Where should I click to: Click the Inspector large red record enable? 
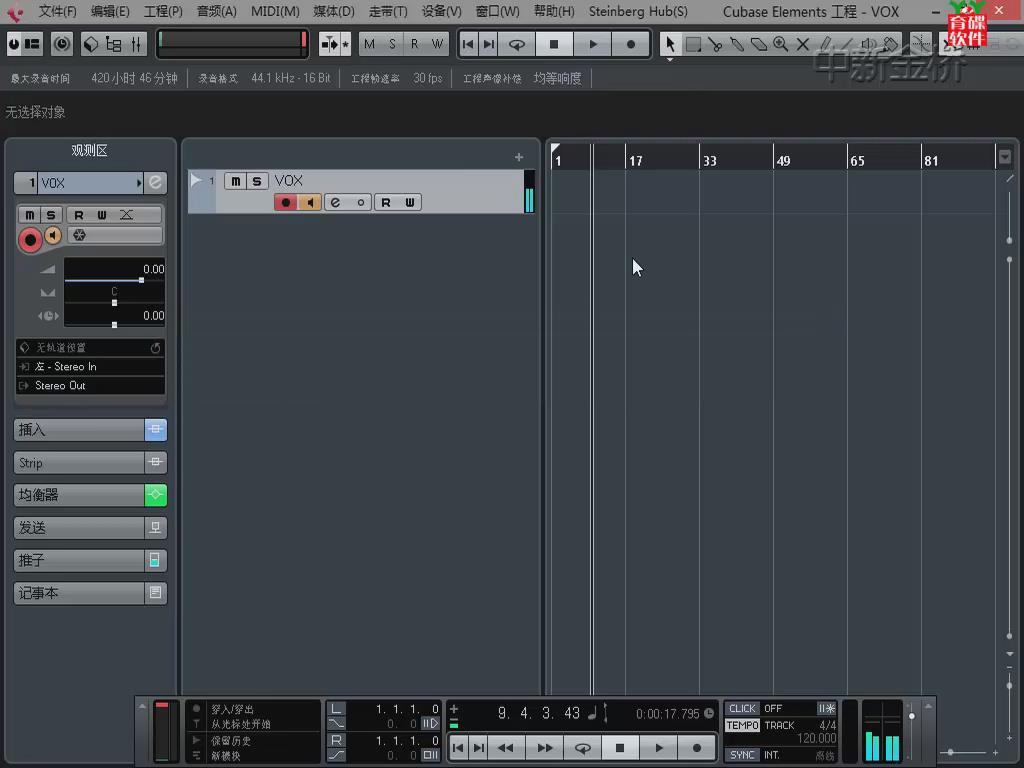click(x=29, y=240)
